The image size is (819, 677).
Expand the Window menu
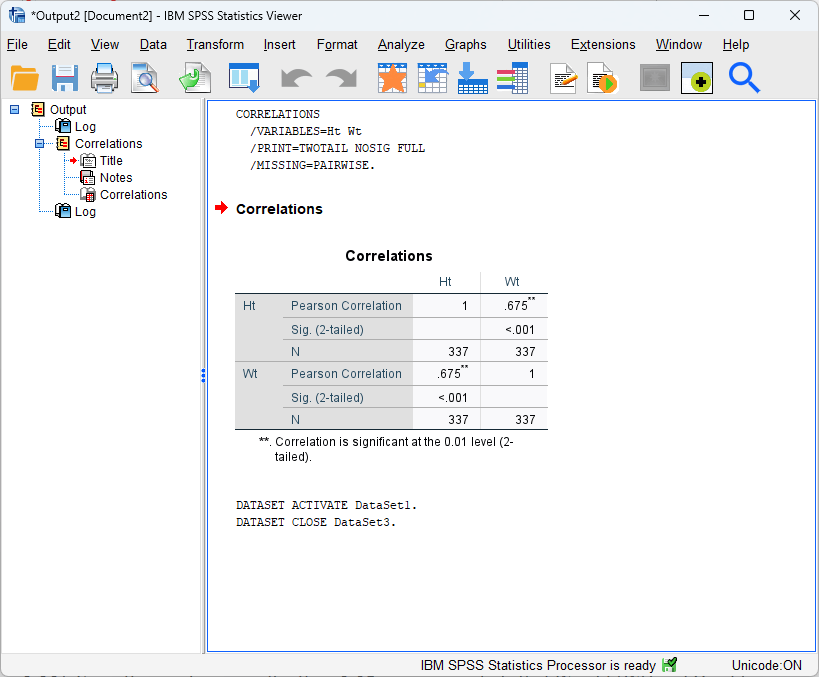coord(678,45)
